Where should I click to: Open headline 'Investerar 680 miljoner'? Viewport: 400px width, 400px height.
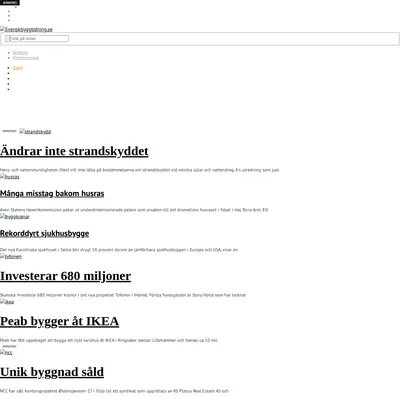(x=65, y=276)
